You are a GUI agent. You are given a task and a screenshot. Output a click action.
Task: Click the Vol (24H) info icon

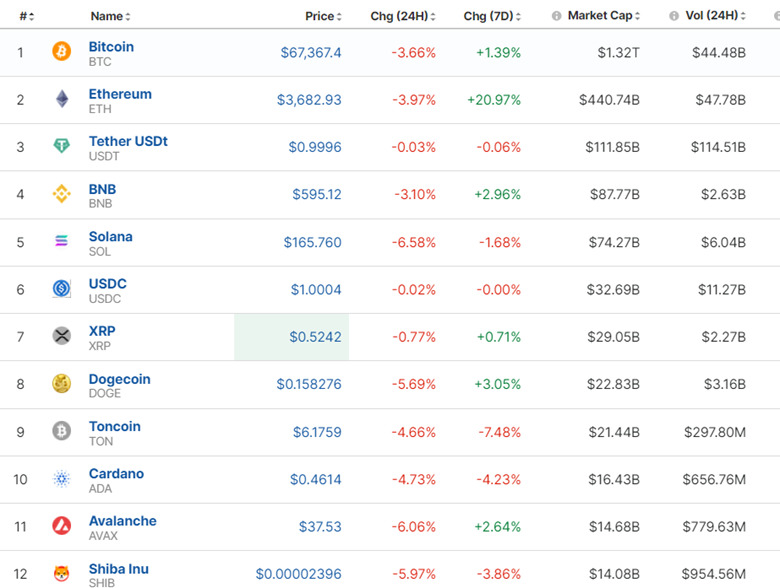click(x=674, y=16)
